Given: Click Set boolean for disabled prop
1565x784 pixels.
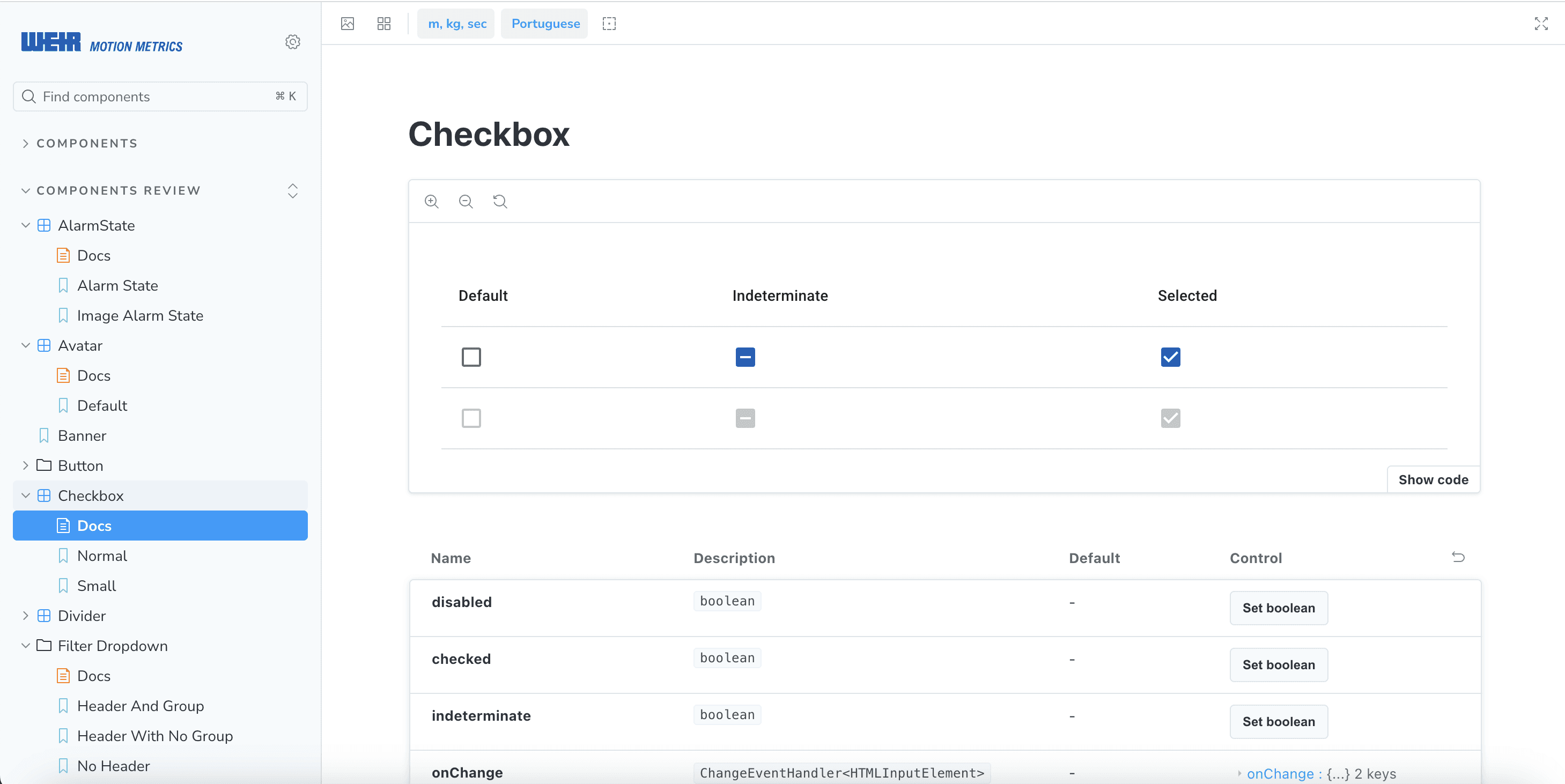Looking at the screenshot, I should tap(1278, 608).
